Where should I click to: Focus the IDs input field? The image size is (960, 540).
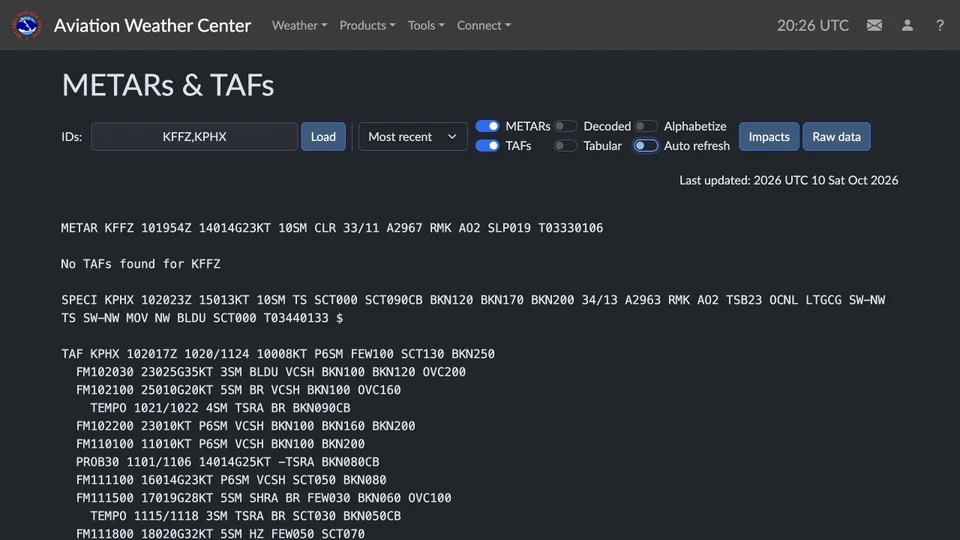195,137
